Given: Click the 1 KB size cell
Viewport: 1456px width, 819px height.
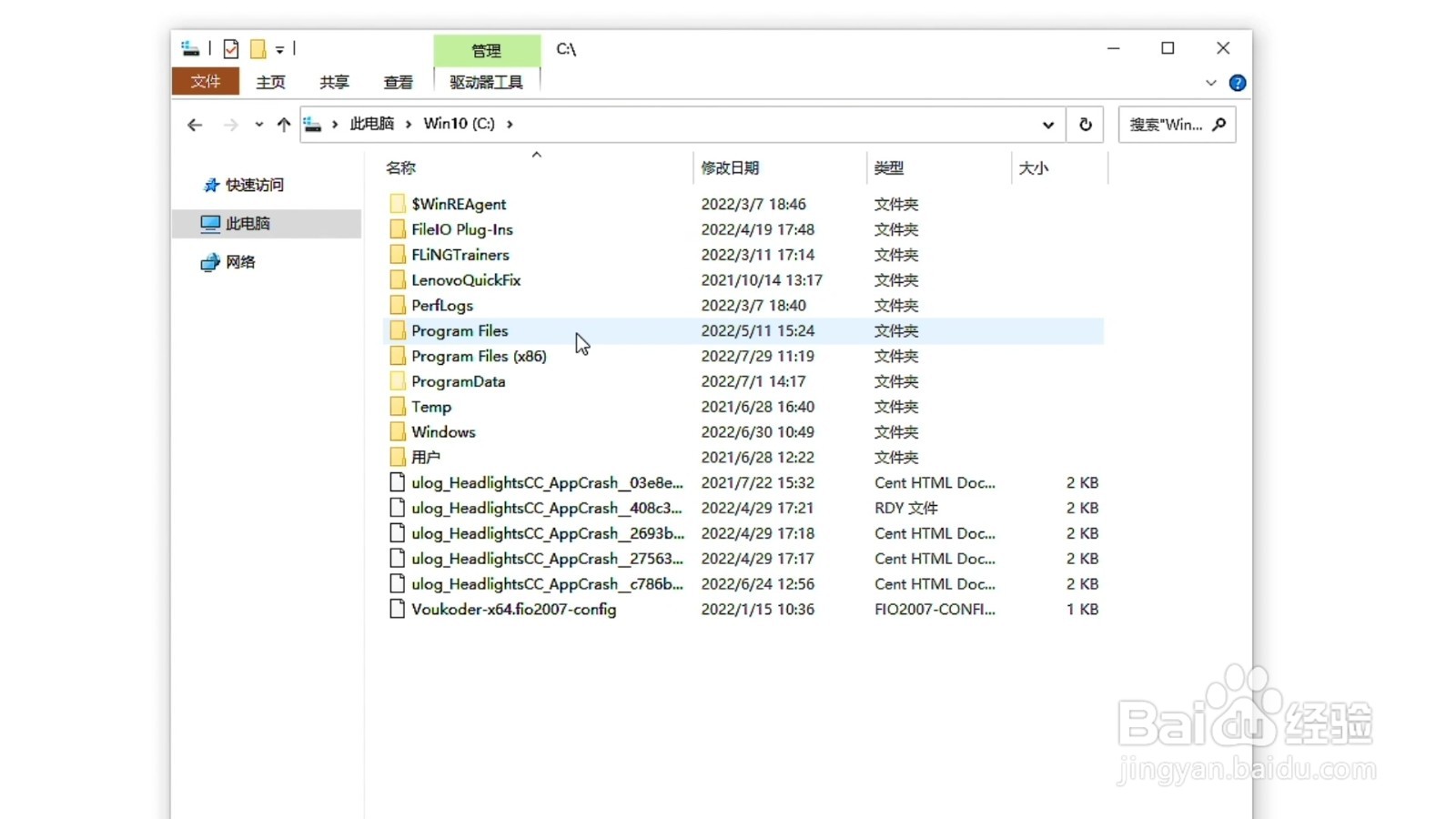Looking at the screenshot, I should (1083, 610).
